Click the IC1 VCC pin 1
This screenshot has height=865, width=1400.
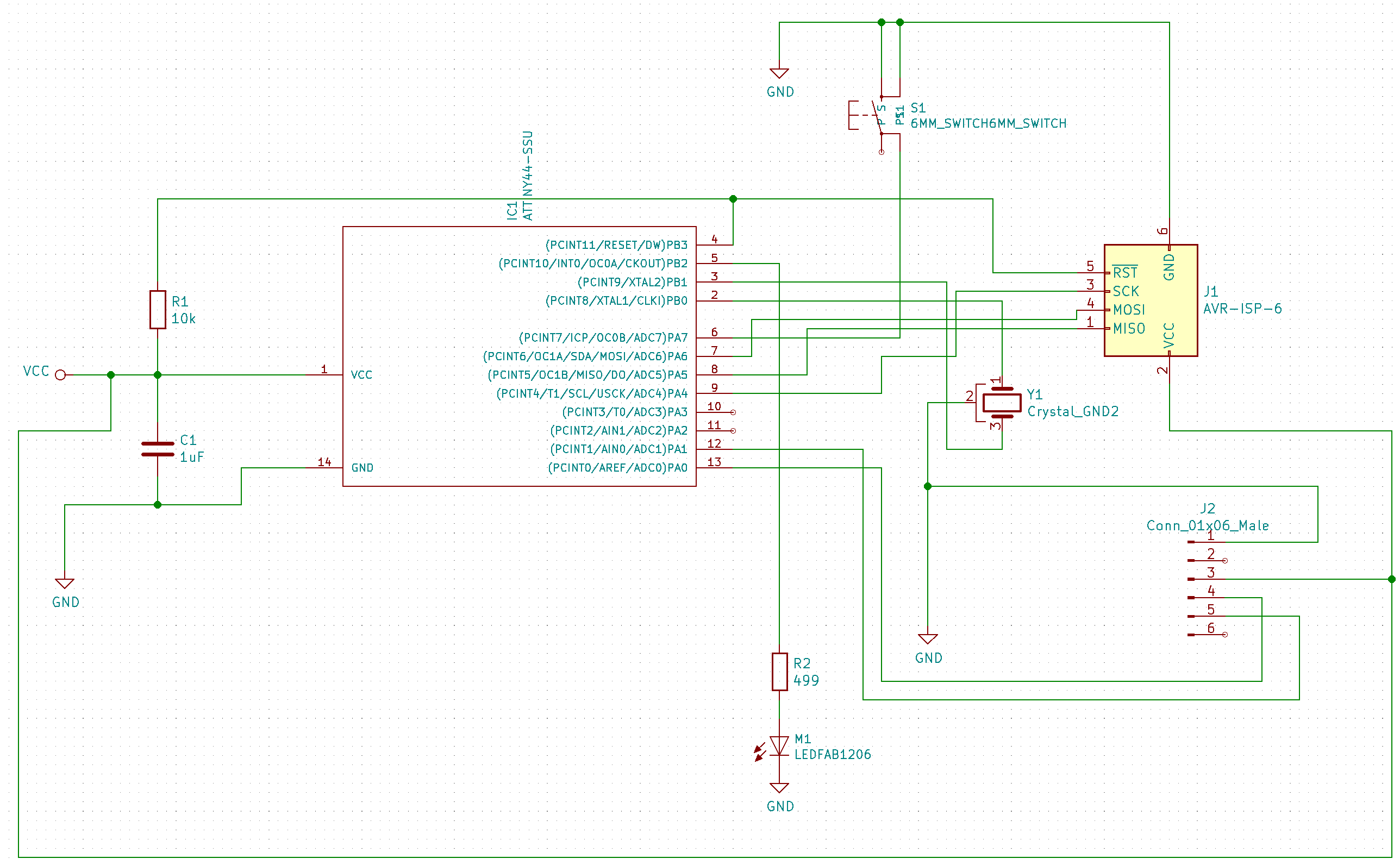tap(324, 374)
